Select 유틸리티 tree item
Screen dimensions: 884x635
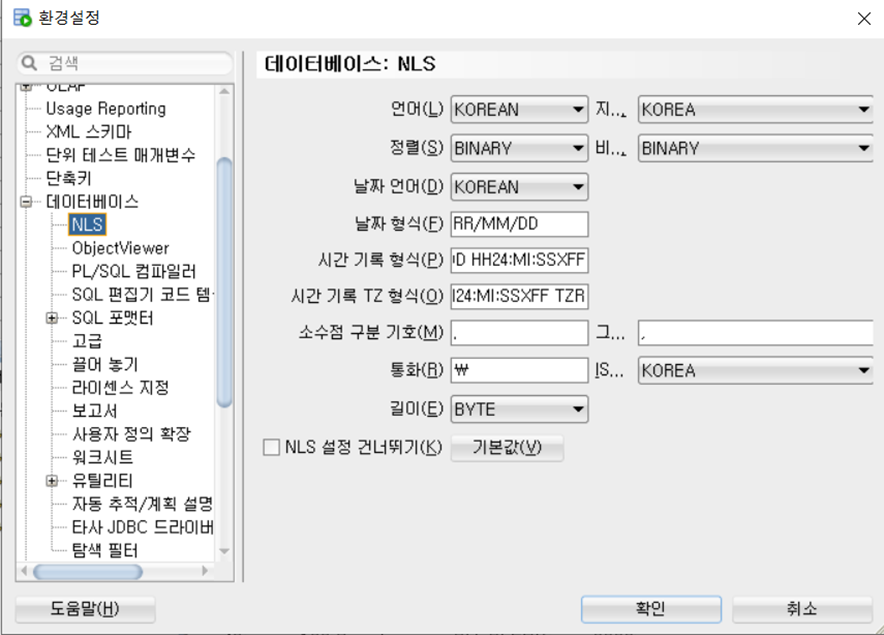103,480
